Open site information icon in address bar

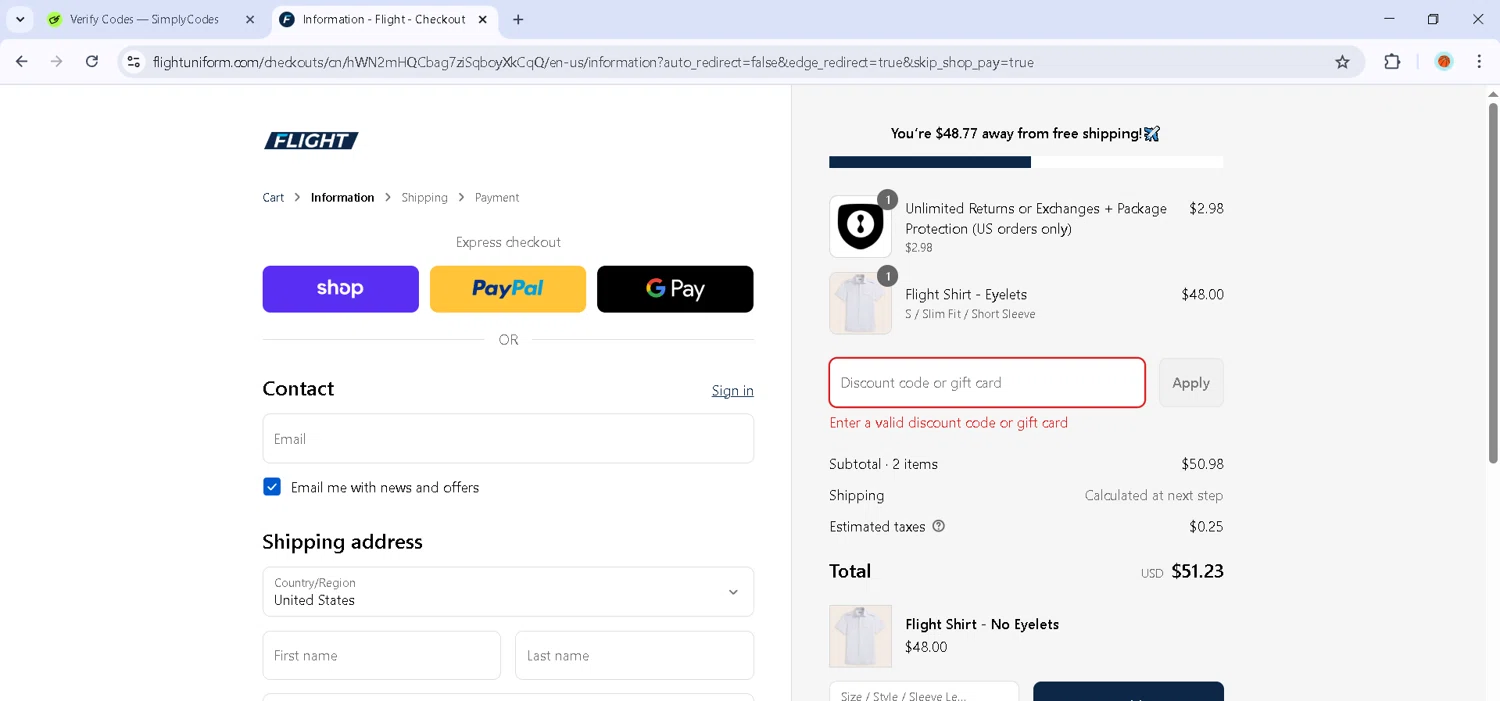[x=133, y=62]
